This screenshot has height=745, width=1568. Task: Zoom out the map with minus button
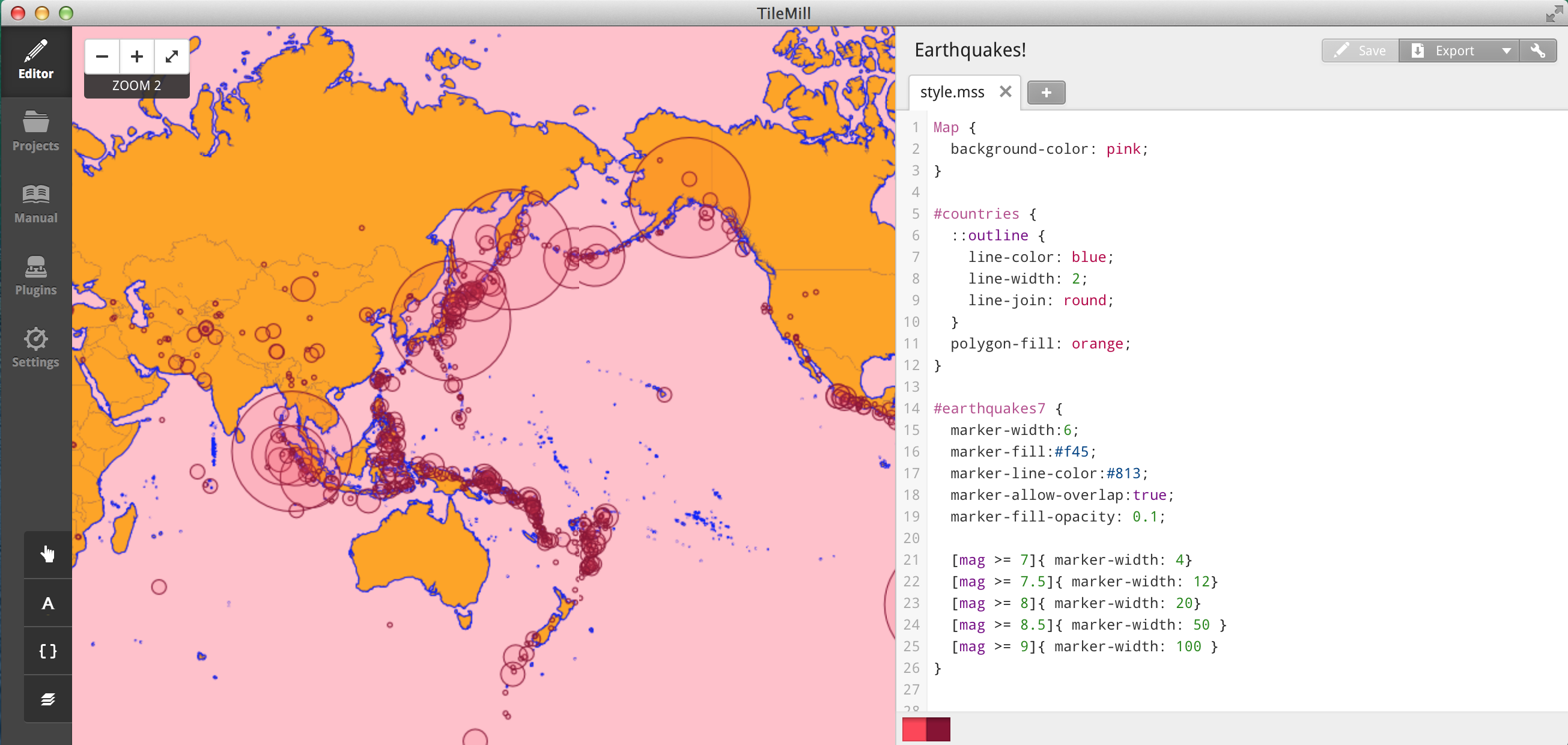[102, 56]
